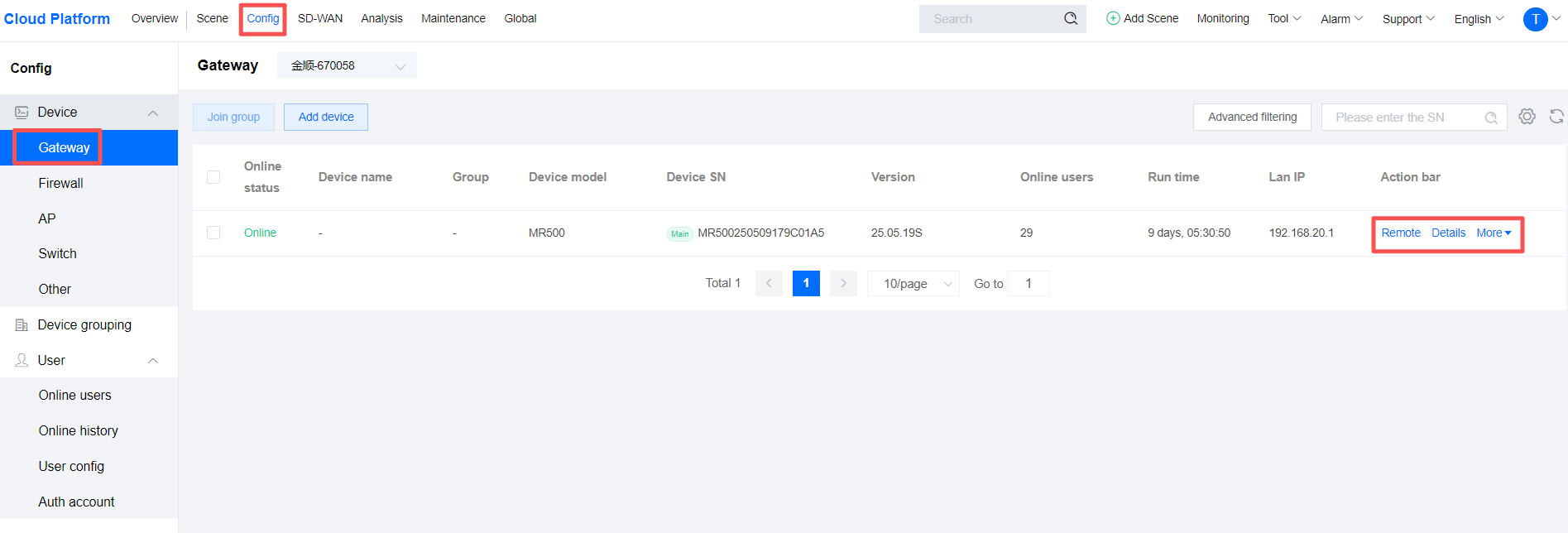Open Firewall in the sidebar
This screenshot has width=1568, height=533.
tap(60, 183)
